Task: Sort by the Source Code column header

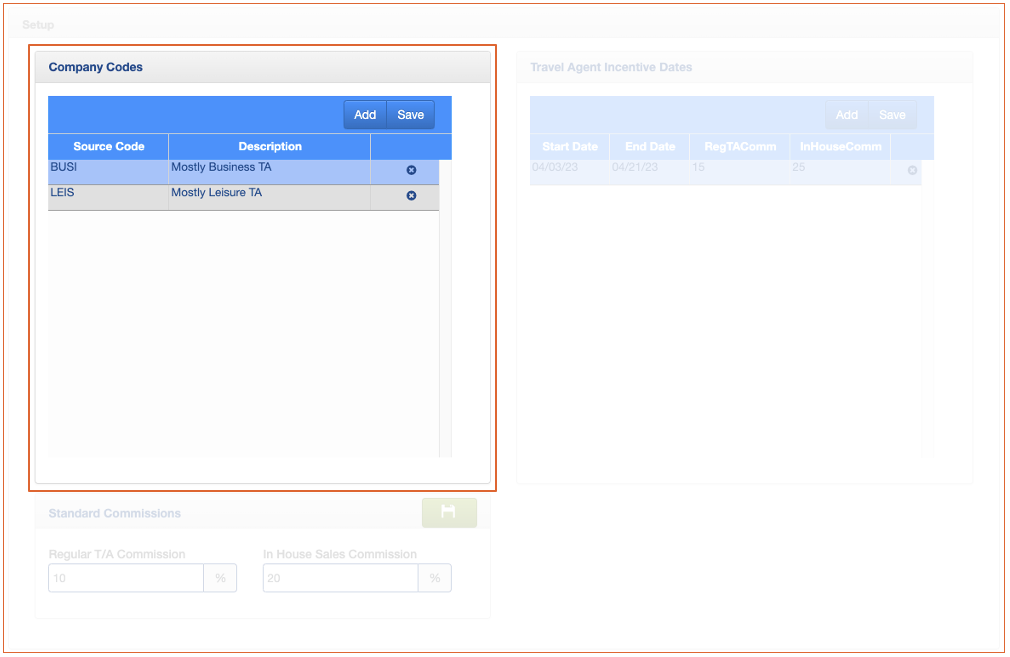Action: tap(108, 147)
